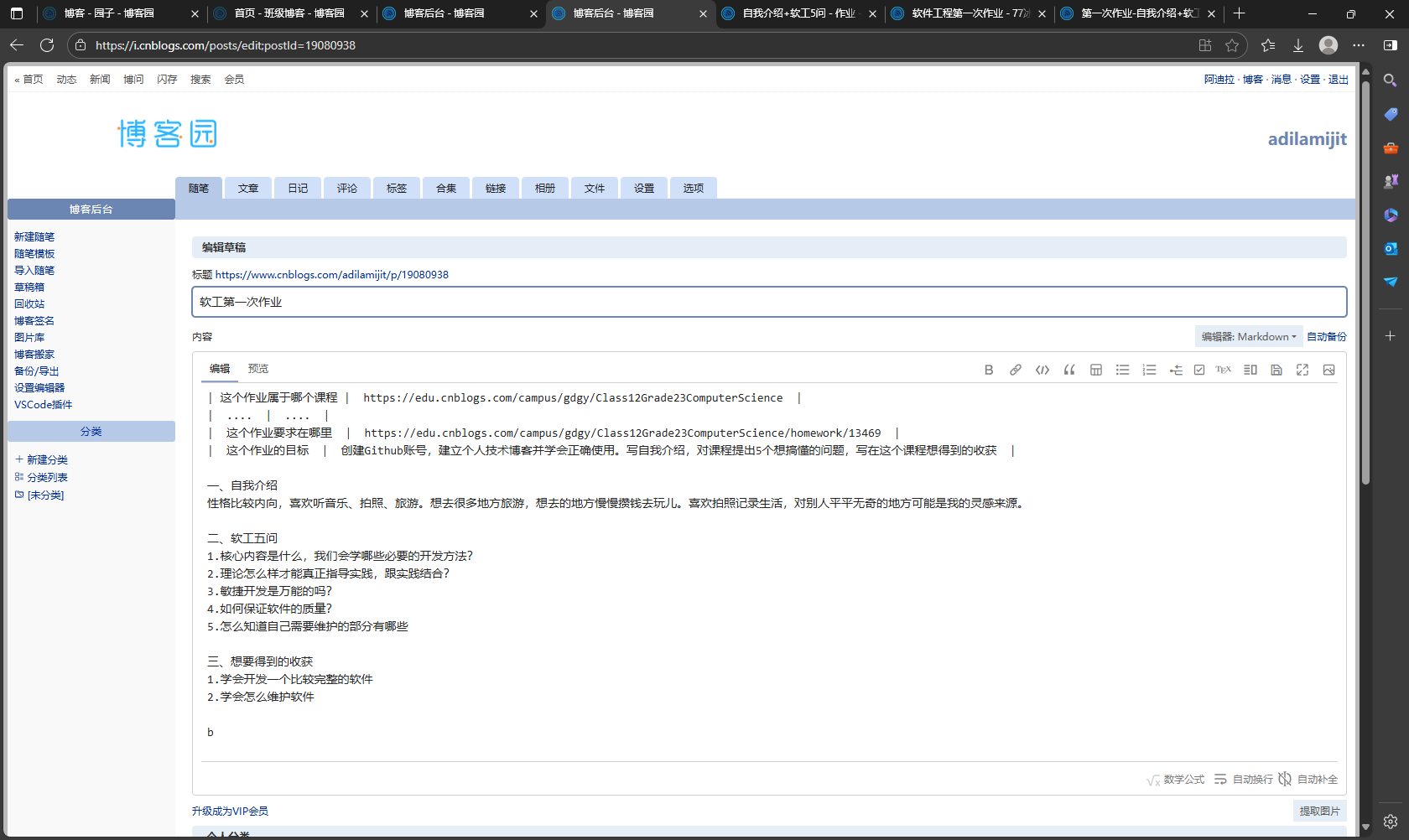Image resolution: width=1409 pixels, height=840 pixels.
Task: Create an unordered list from the toolbar
Action: [1123, 369]
